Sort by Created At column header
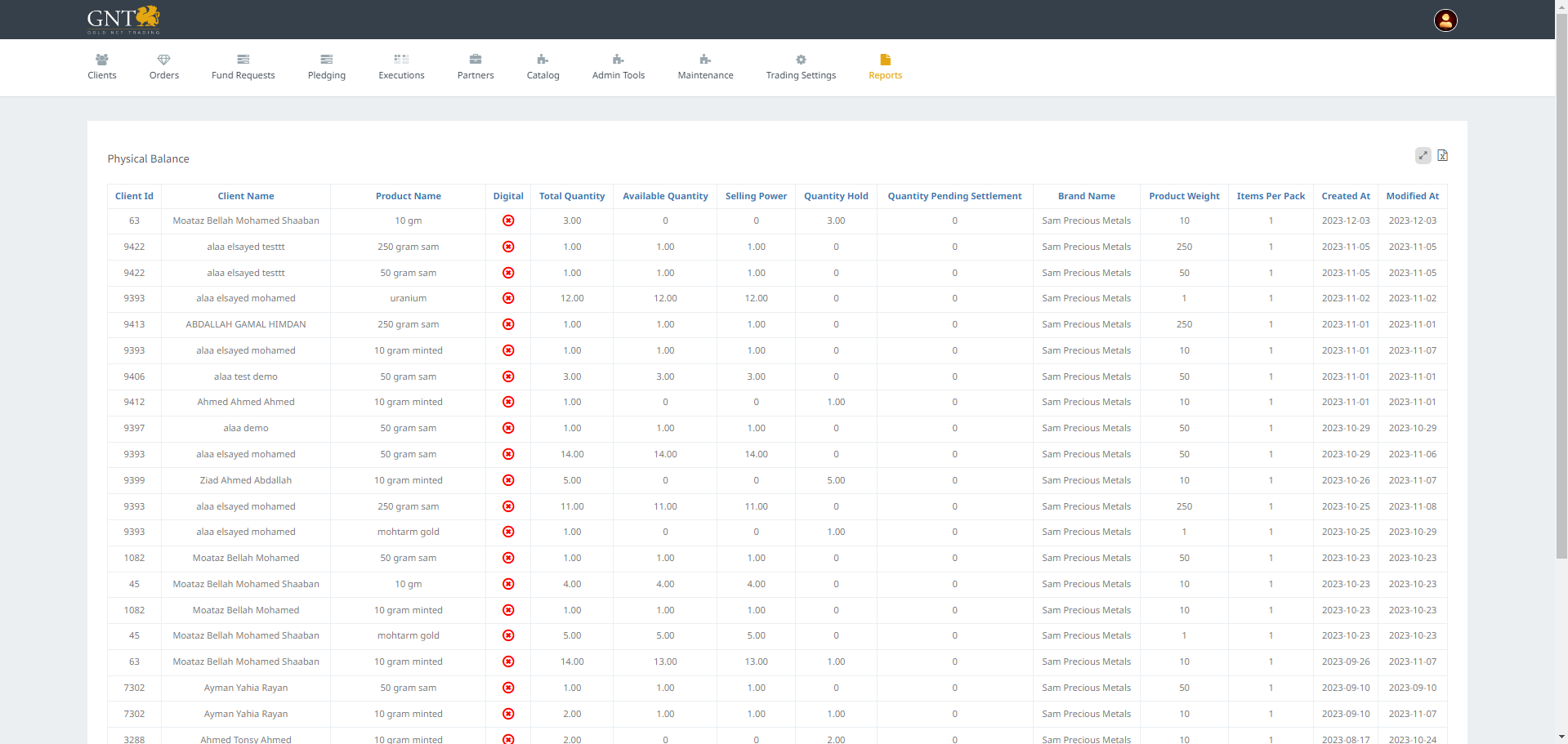 1345,197
